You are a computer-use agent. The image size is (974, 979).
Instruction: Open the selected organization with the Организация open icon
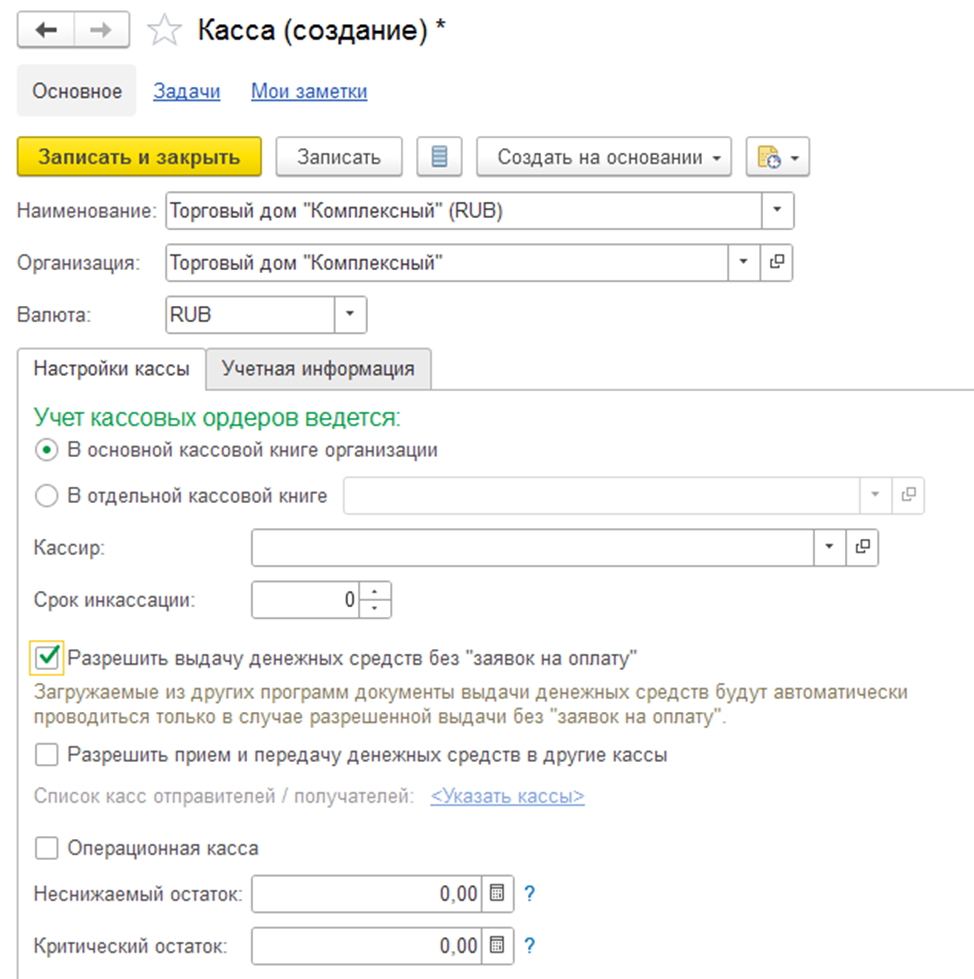pyautogui.click(x=777, y=262)
